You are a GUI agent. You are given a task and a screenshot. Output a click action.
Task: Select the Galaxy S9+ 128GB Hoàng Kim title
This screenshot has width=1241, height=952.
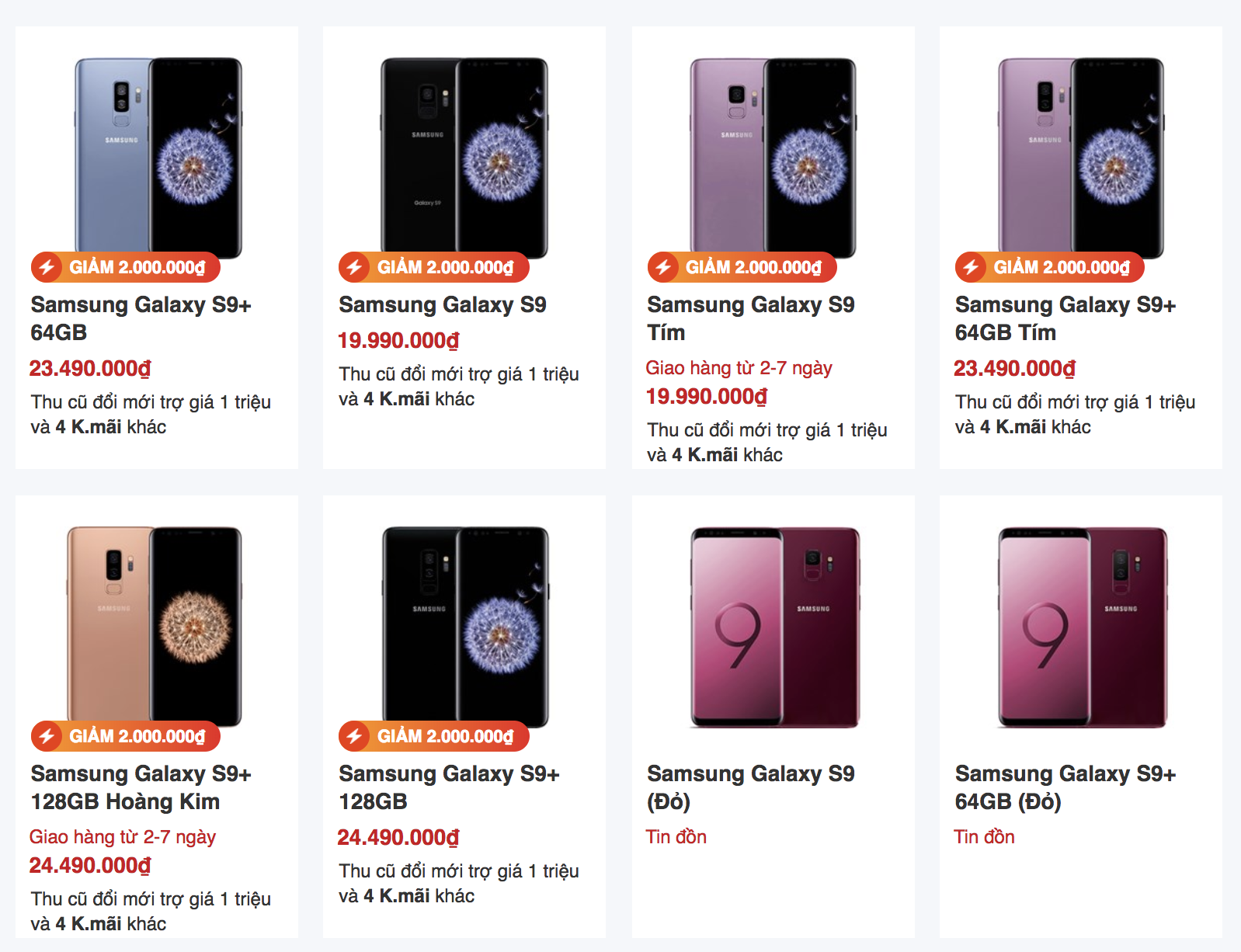[x=124, y=787]
